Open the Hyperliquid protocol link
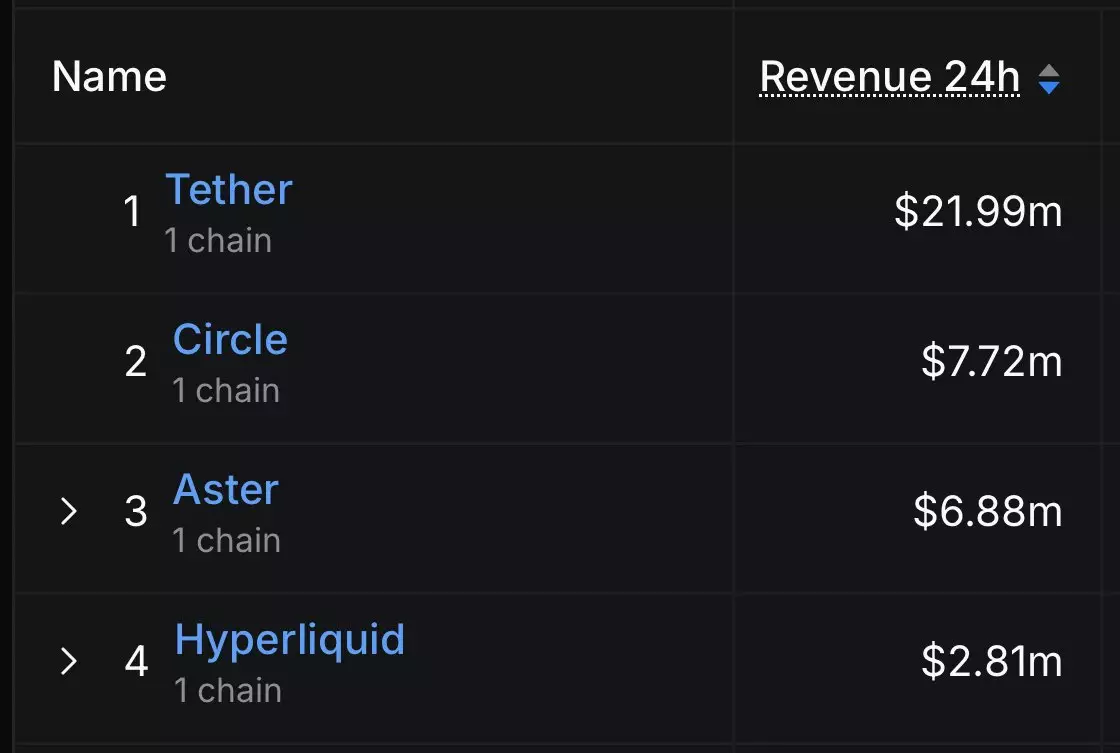 [x=289, y=639]
